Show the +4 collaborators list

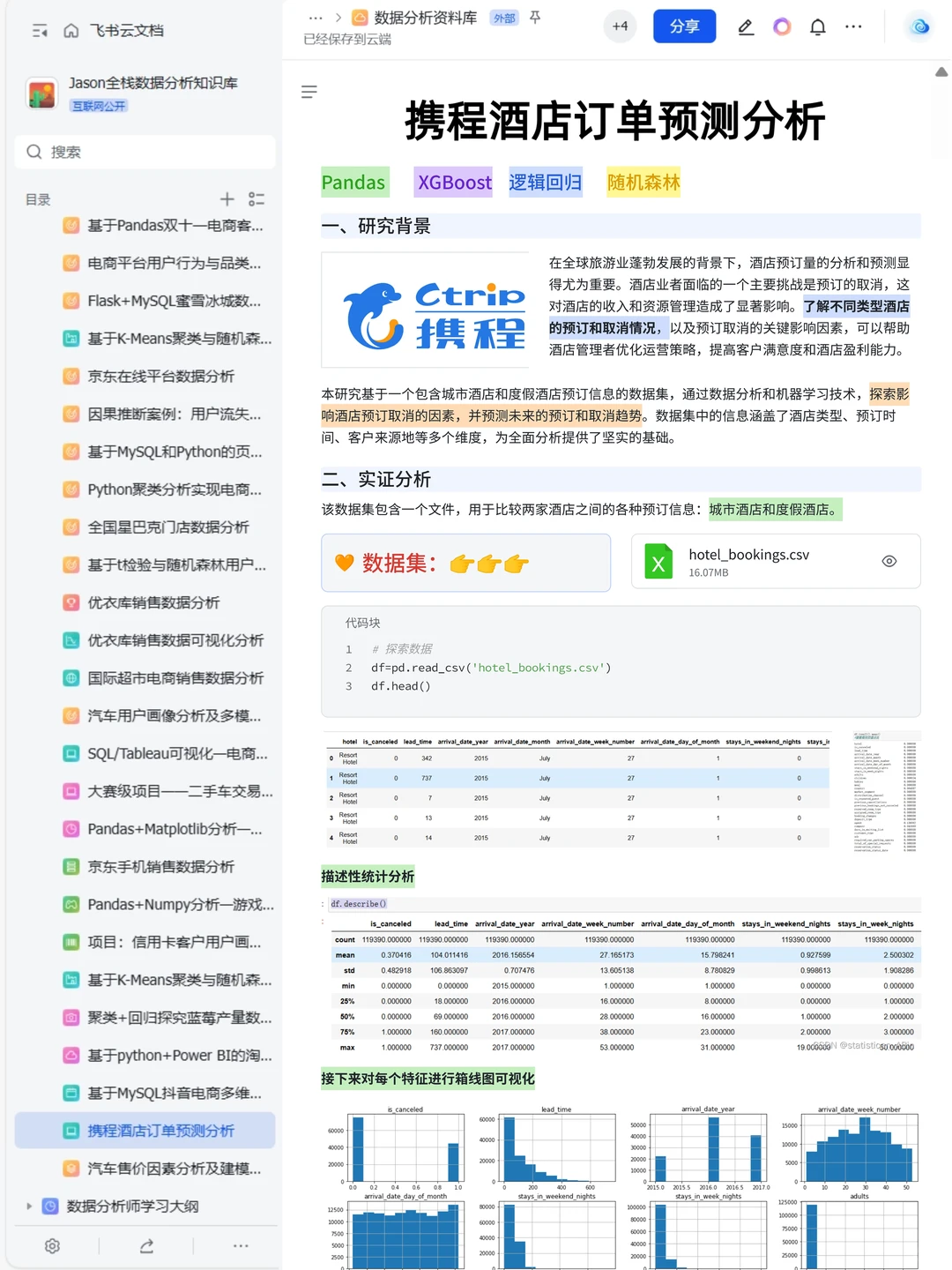click(x=621, y=26)
